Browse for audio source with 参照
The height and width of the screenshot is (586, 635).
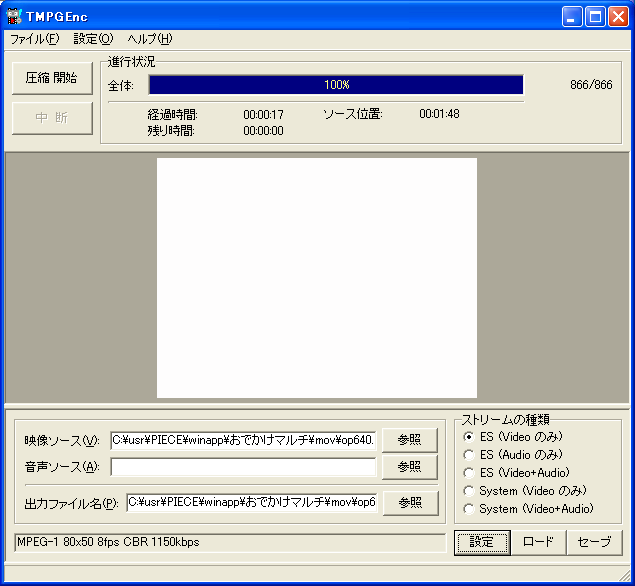pyautogui.click(x=410, y=467)
